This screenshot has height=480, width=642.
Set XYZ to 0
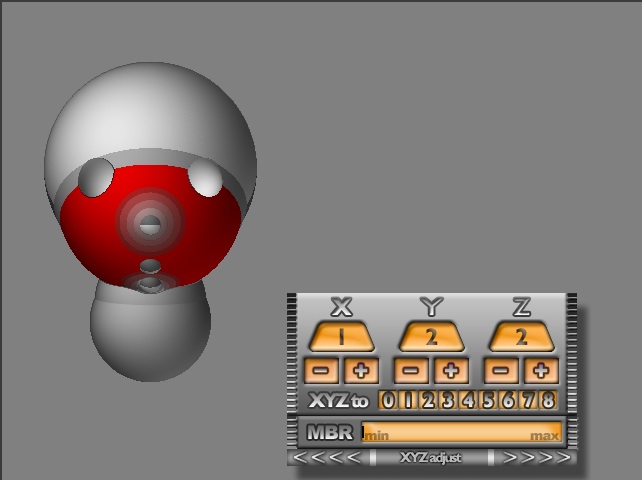(388, 400)
